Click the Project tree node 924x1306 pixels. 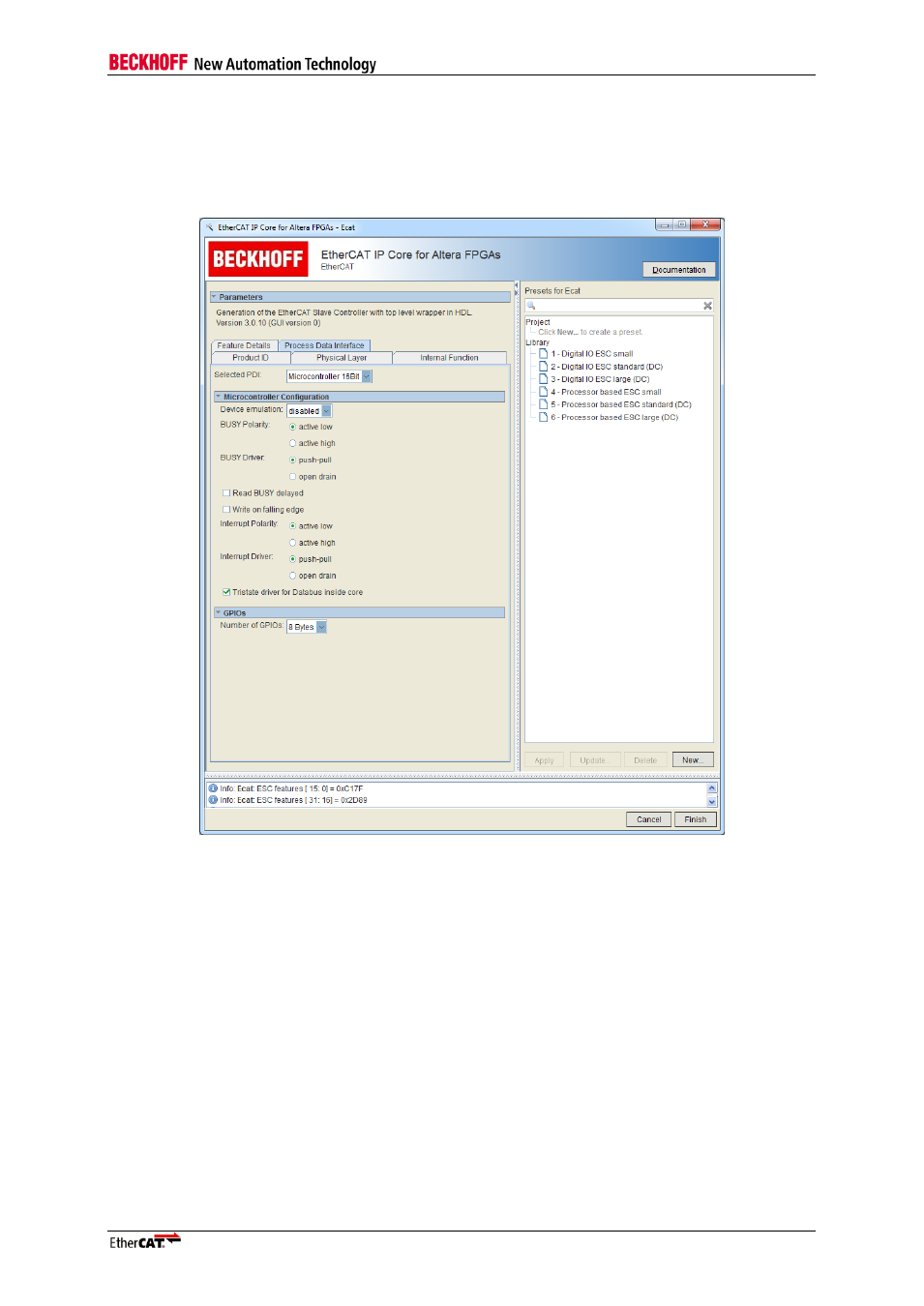tap(538, 322)
